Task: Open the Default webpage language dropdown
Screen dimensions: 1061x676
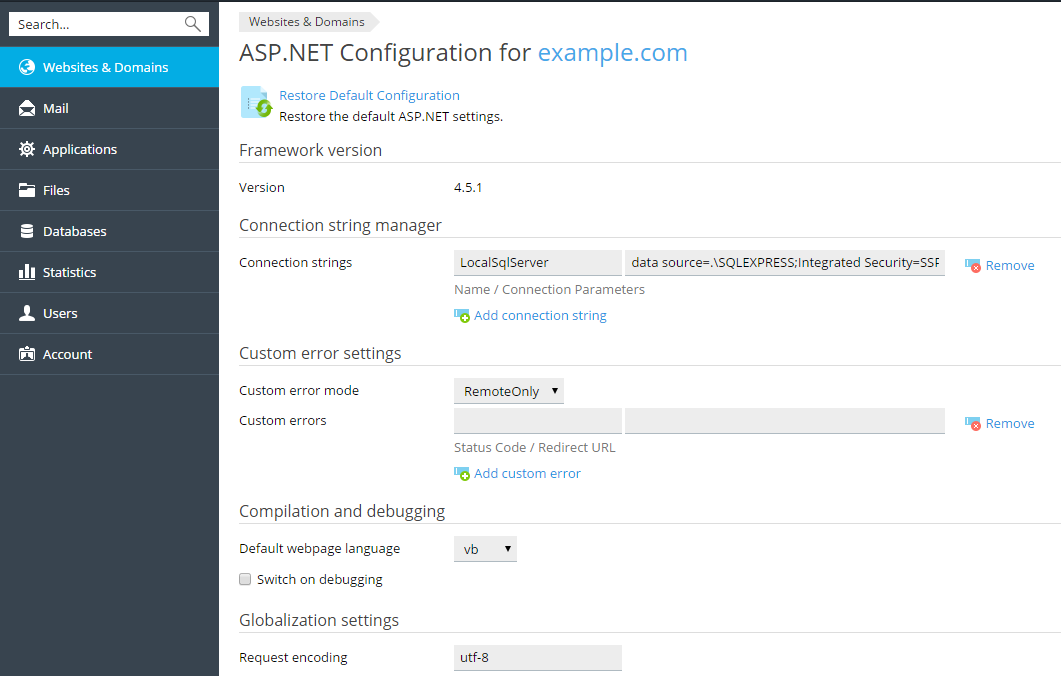Action: click(485, 548)
